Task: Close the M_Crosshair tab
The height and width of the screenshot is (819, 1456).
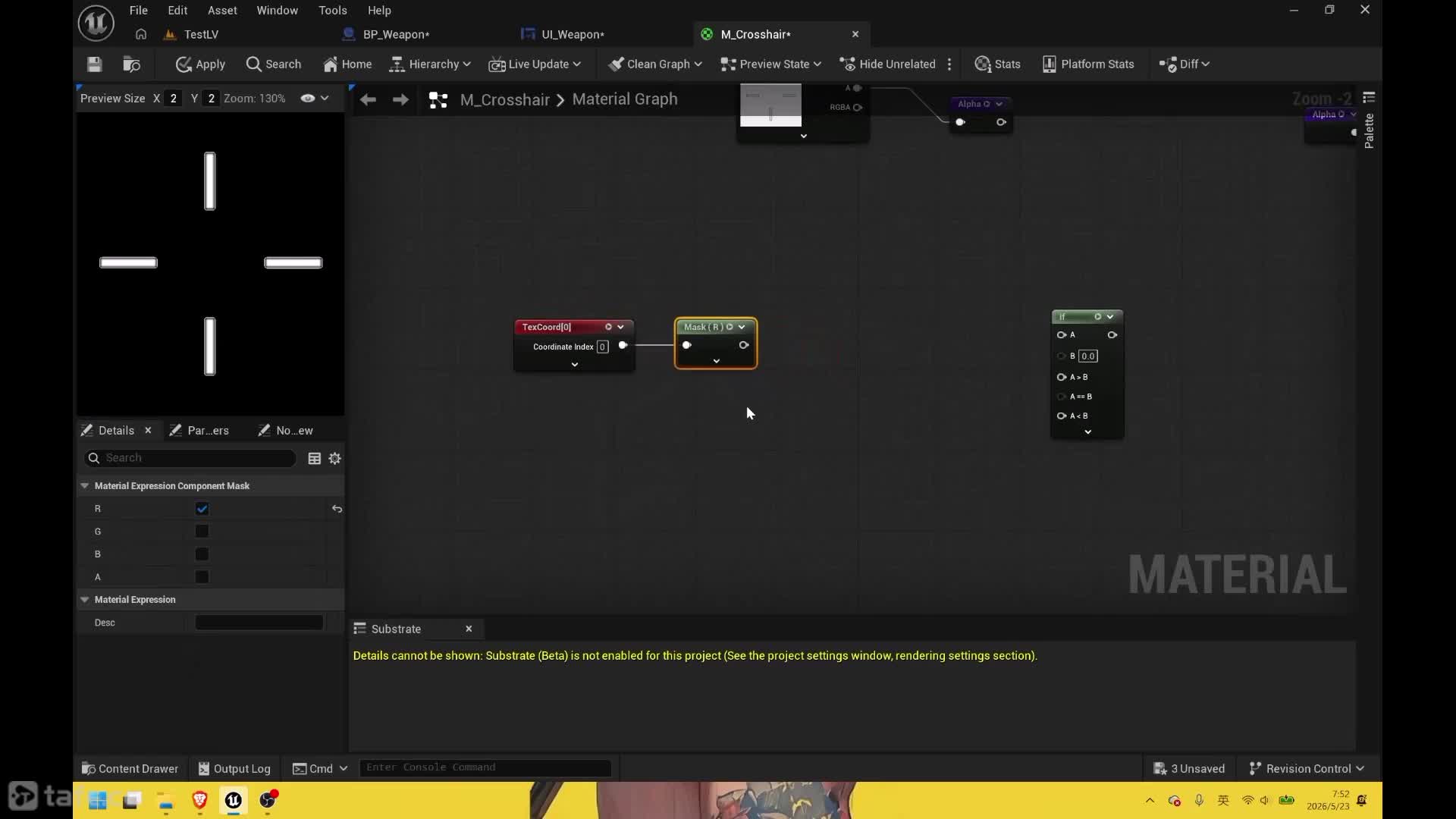Action: (855, 34)
